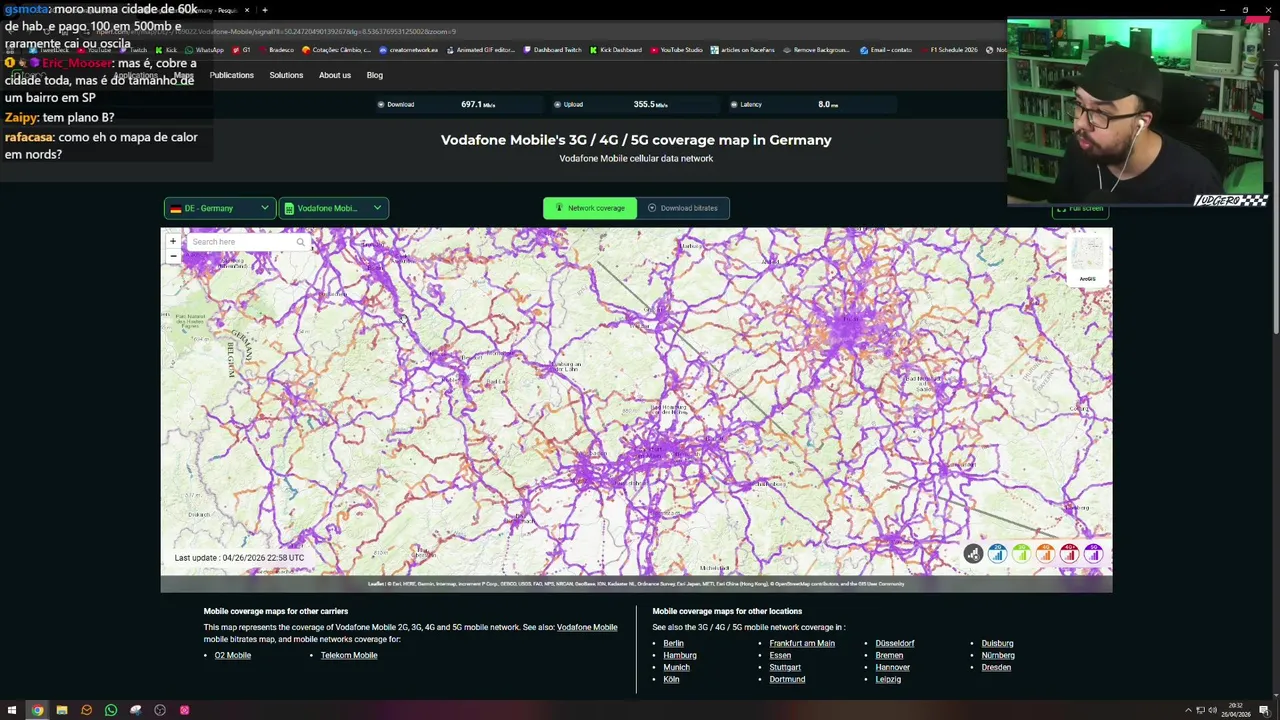1280x720 pixels.
Task: Zoom in on the coverage map
Action: click(x=173, y=241)
